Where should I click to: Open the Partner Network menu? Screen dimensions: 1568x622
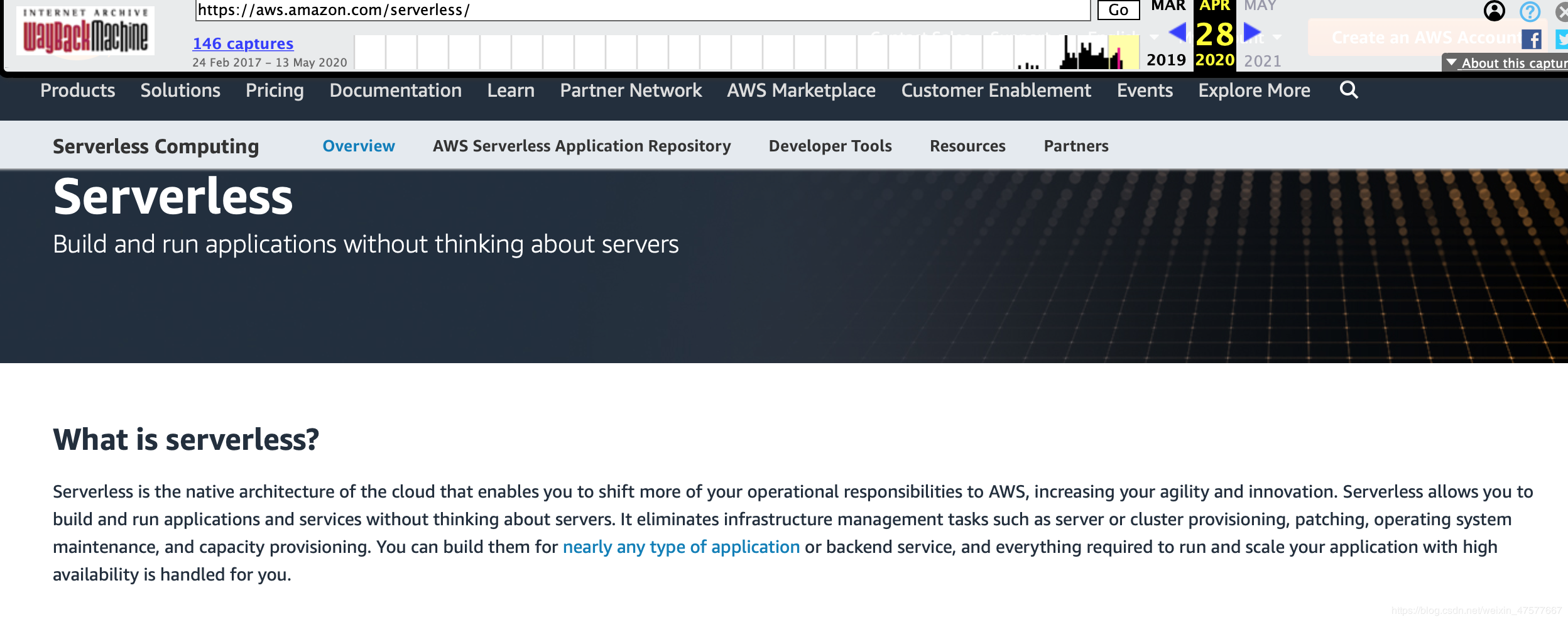pyautogui.click(x=631, y=90)
